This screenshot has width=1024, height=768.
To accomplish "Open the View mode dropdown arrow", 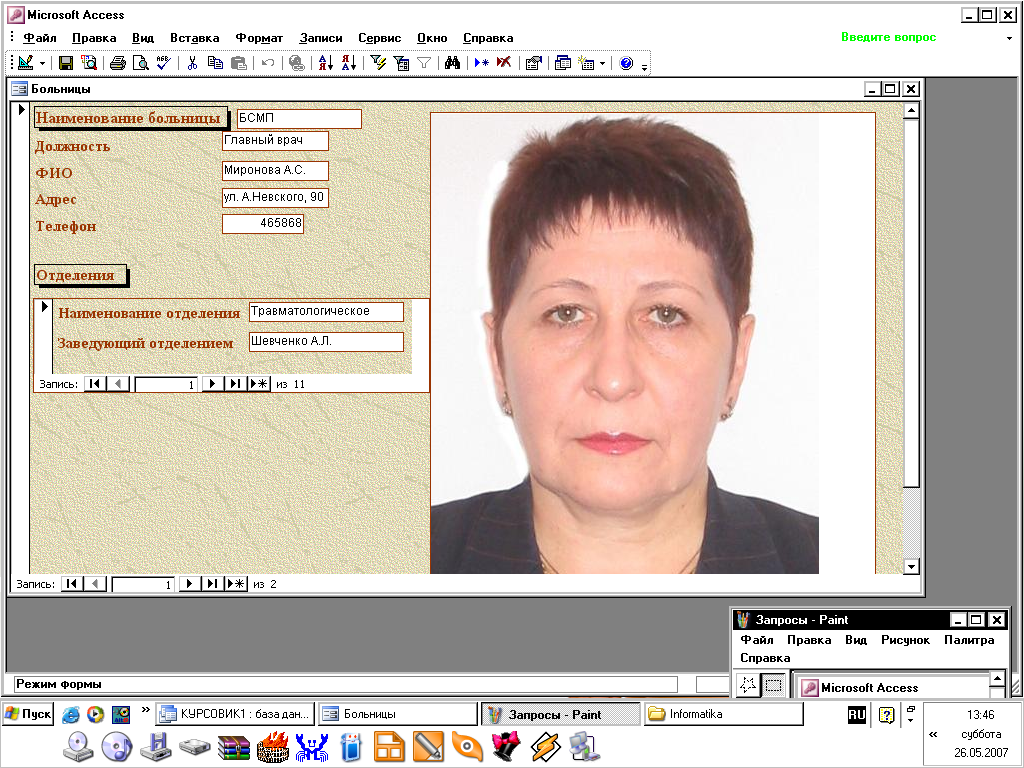I will [42, 63].
